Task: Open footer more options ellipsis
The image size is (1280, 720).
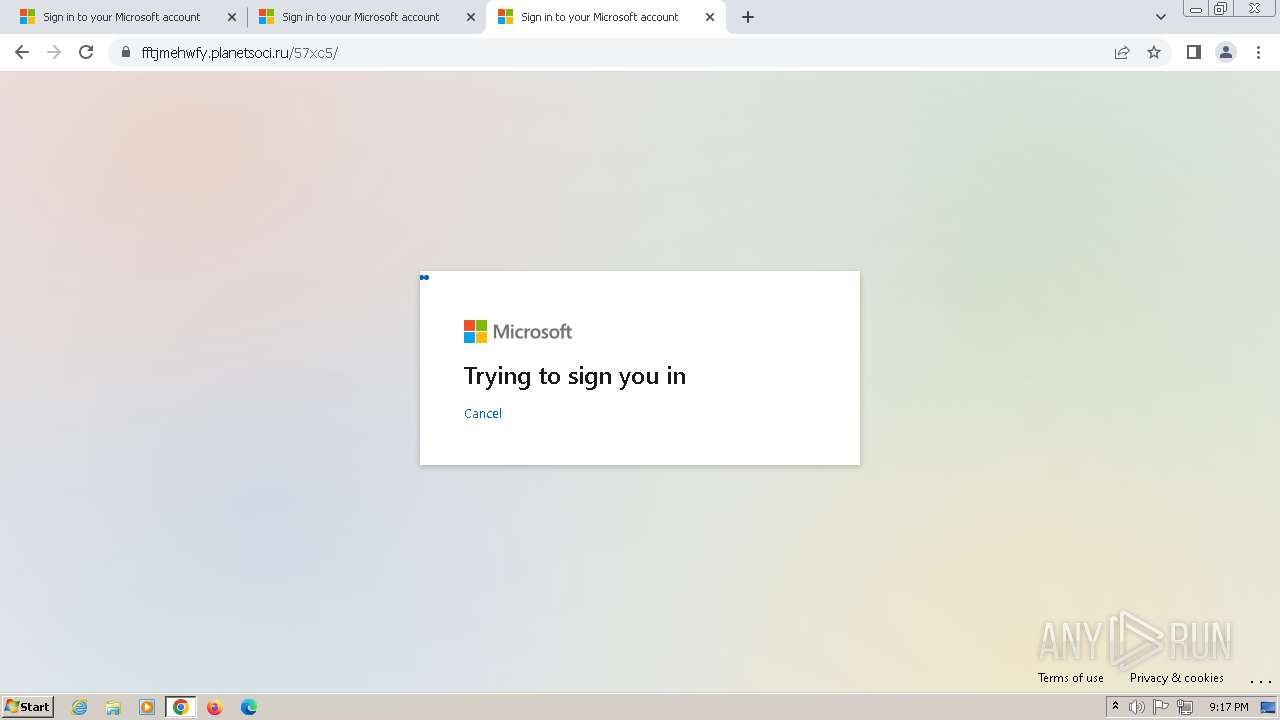Action: (x=1260, y=679)
